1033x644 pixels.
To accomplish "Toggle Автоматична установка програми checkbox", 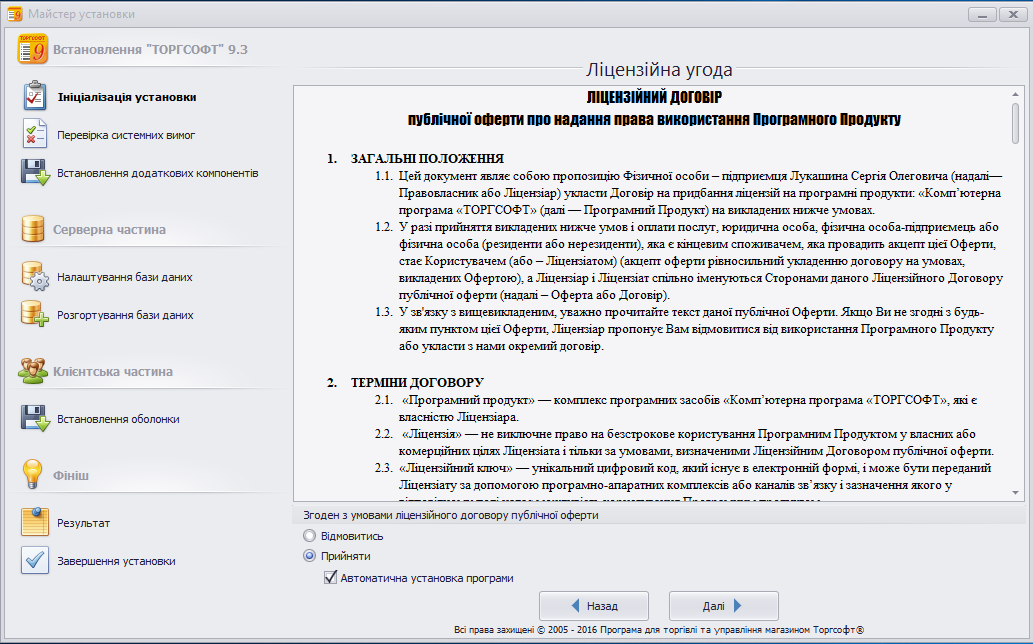I will 330,578.
